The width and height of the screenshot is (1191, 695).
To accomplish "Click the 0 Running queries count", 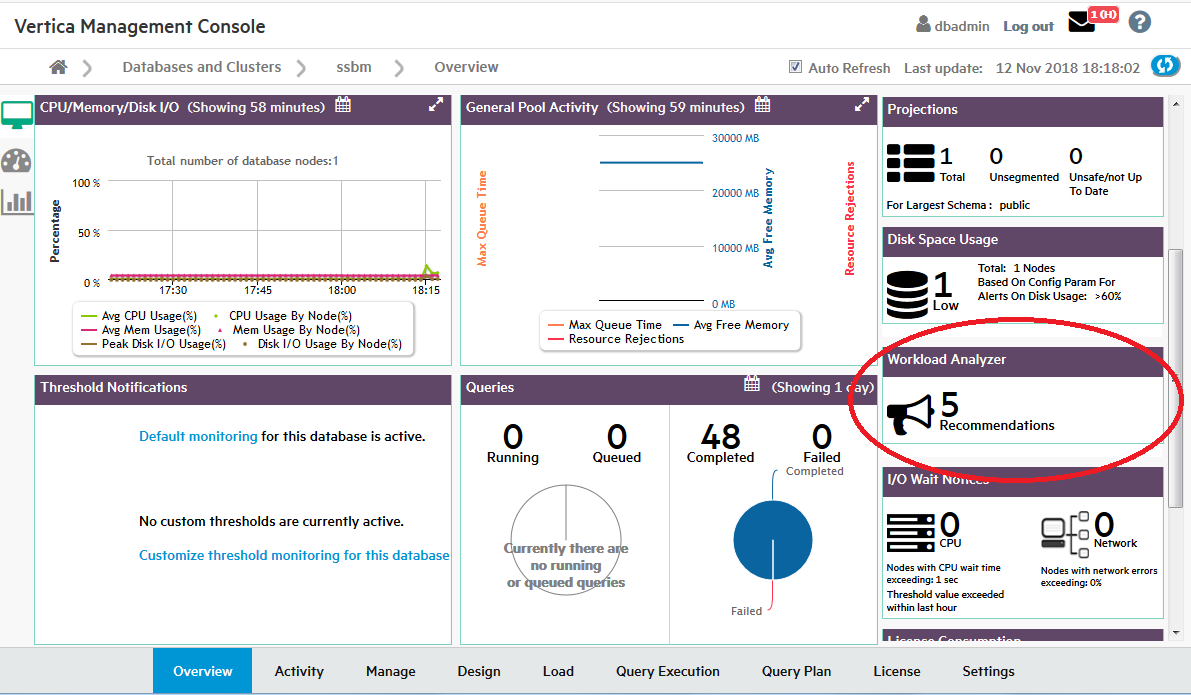I will [x=513, y=437].
